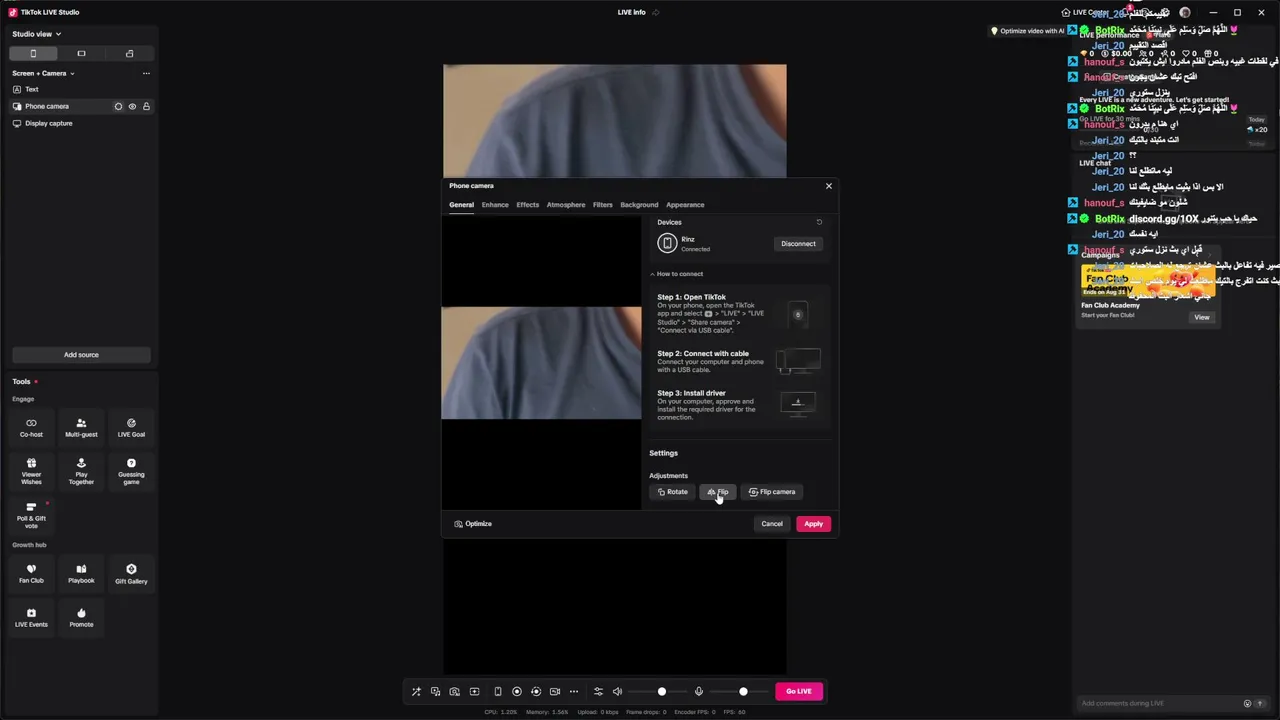Viewport: 1280px width, 720px height.
Task: Open audio mixer settings sliders icon
Action: click(598, 691)
